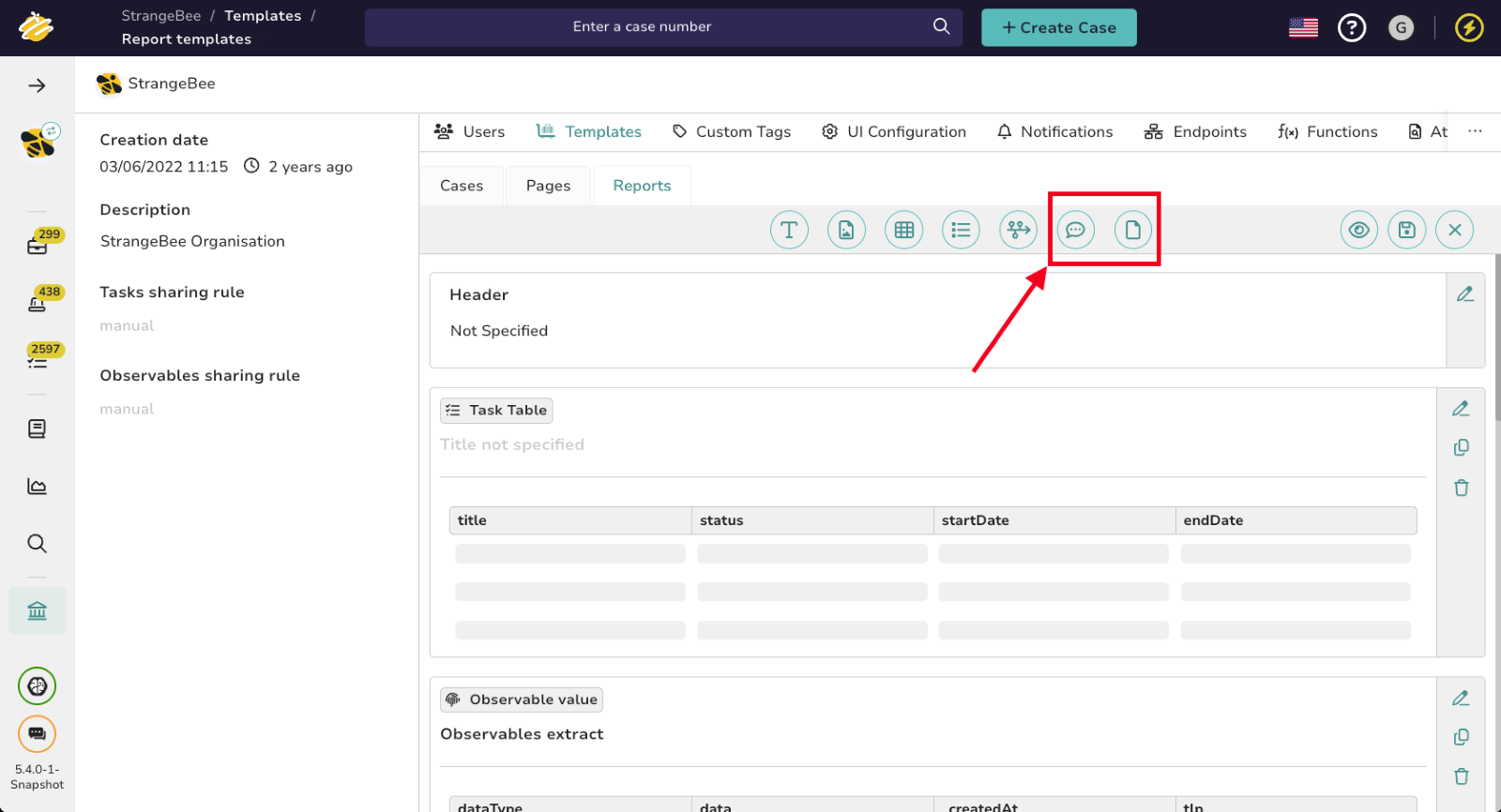Preview the report template with eye icon
Screen dimensions: 1501x812
coord(1358,230)
